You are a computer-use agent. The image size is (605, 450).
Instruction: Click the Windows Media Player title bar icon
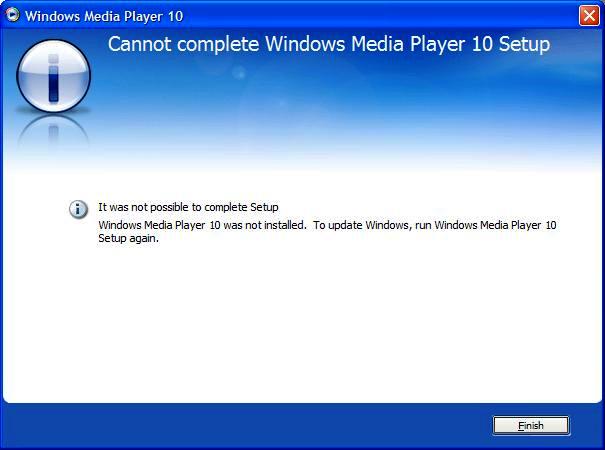13,15
